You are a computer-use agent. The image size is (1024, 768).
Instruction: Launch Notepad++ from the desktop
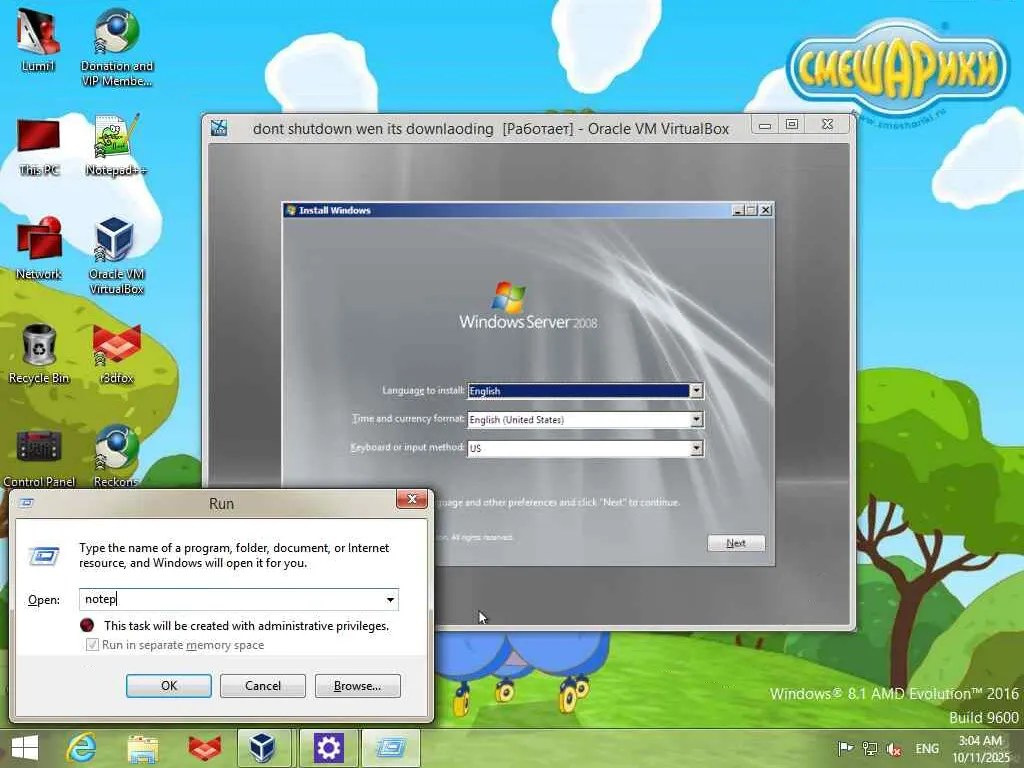pyautogui.click(x=116, y=145)
